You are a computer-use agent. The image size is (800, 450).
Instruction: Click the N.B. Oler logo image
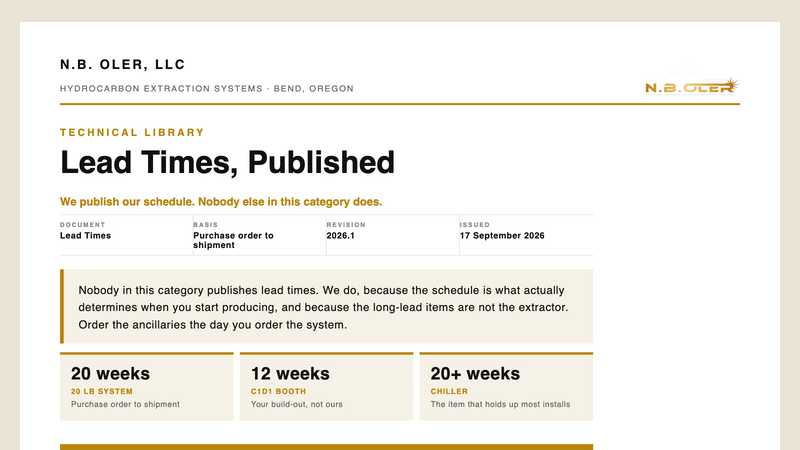pyautogui.click(x=692, y=81)
